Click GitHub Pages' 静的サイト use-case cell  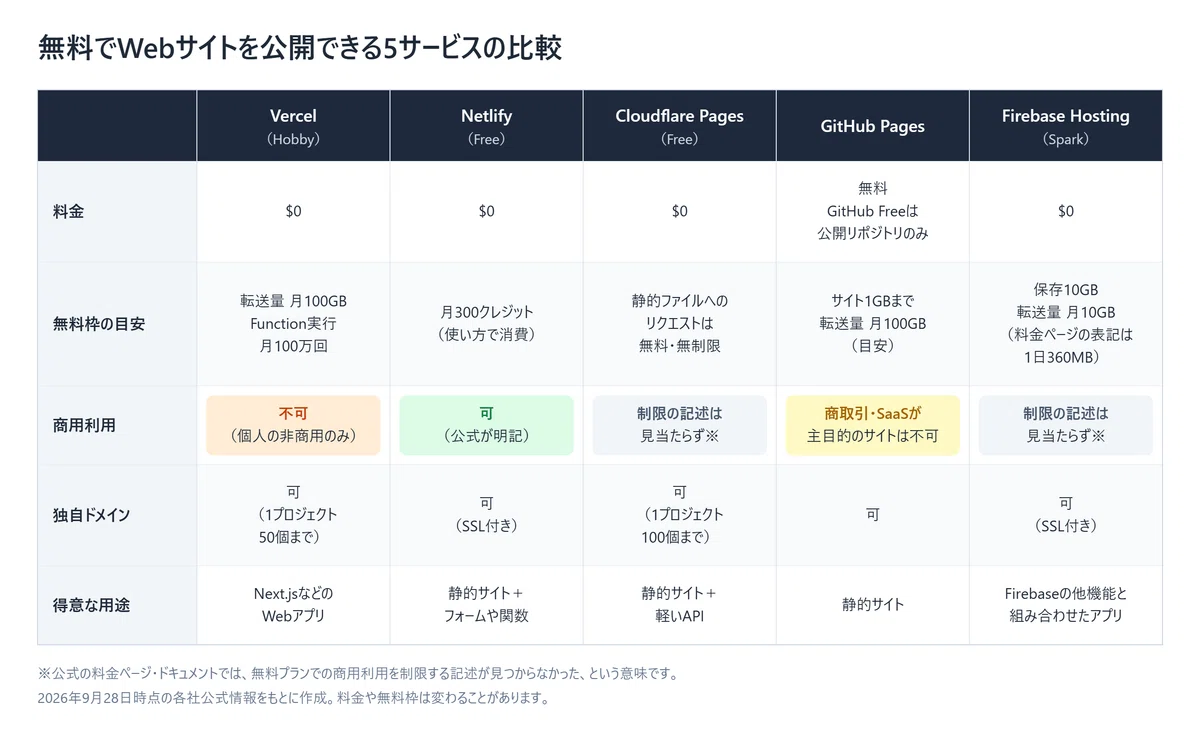pos(872,605)
